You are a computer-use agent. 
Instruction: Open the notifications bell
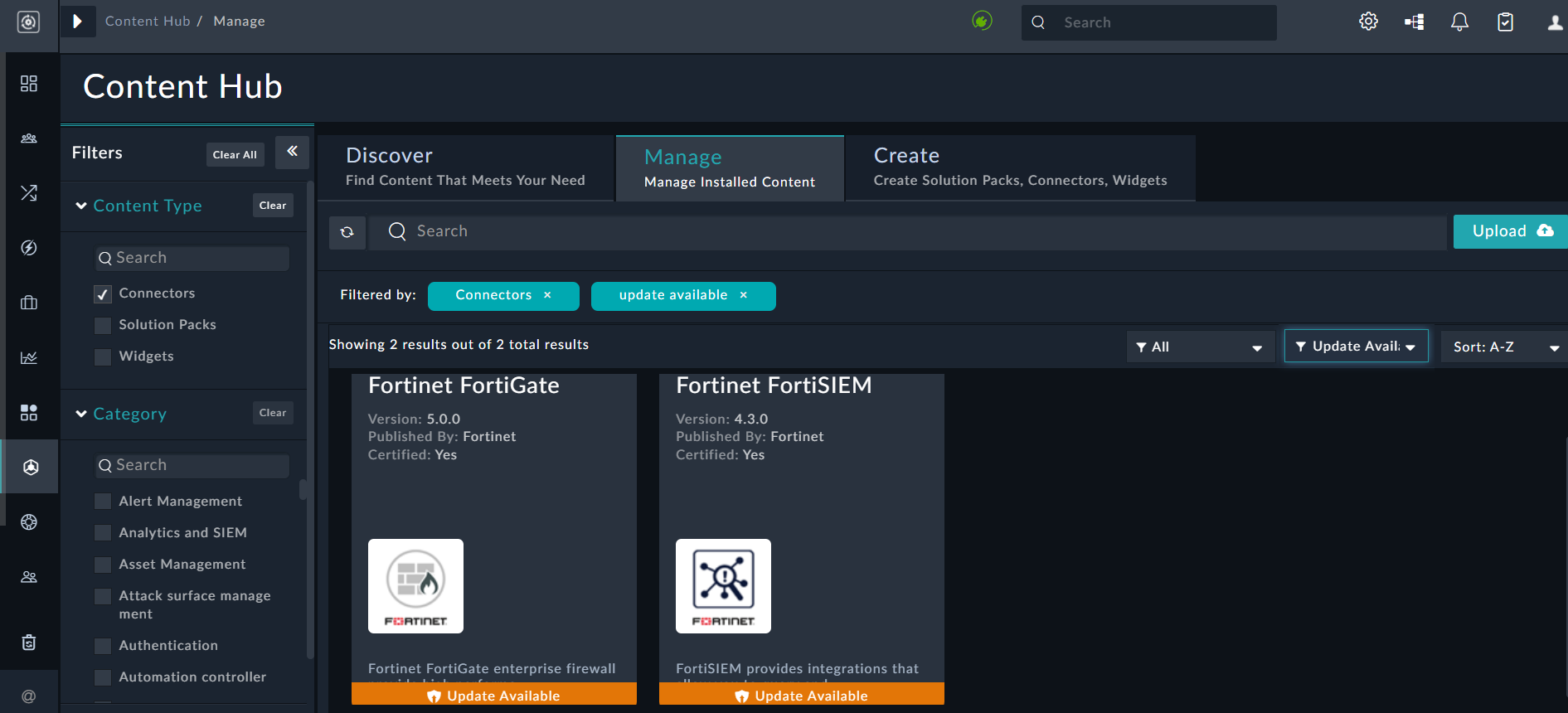[1459, 22]
